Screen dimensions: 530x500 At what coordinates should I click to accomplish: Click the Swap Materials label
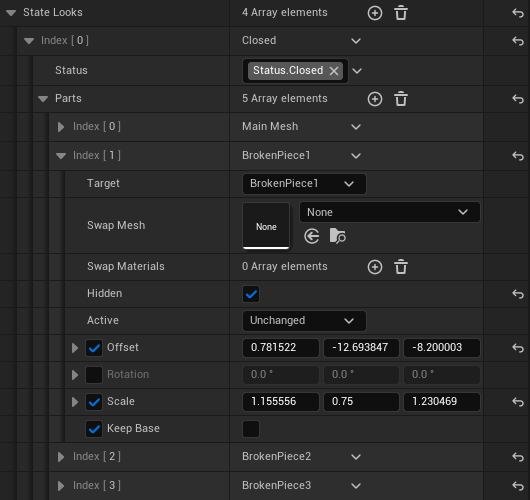(126, 267)
